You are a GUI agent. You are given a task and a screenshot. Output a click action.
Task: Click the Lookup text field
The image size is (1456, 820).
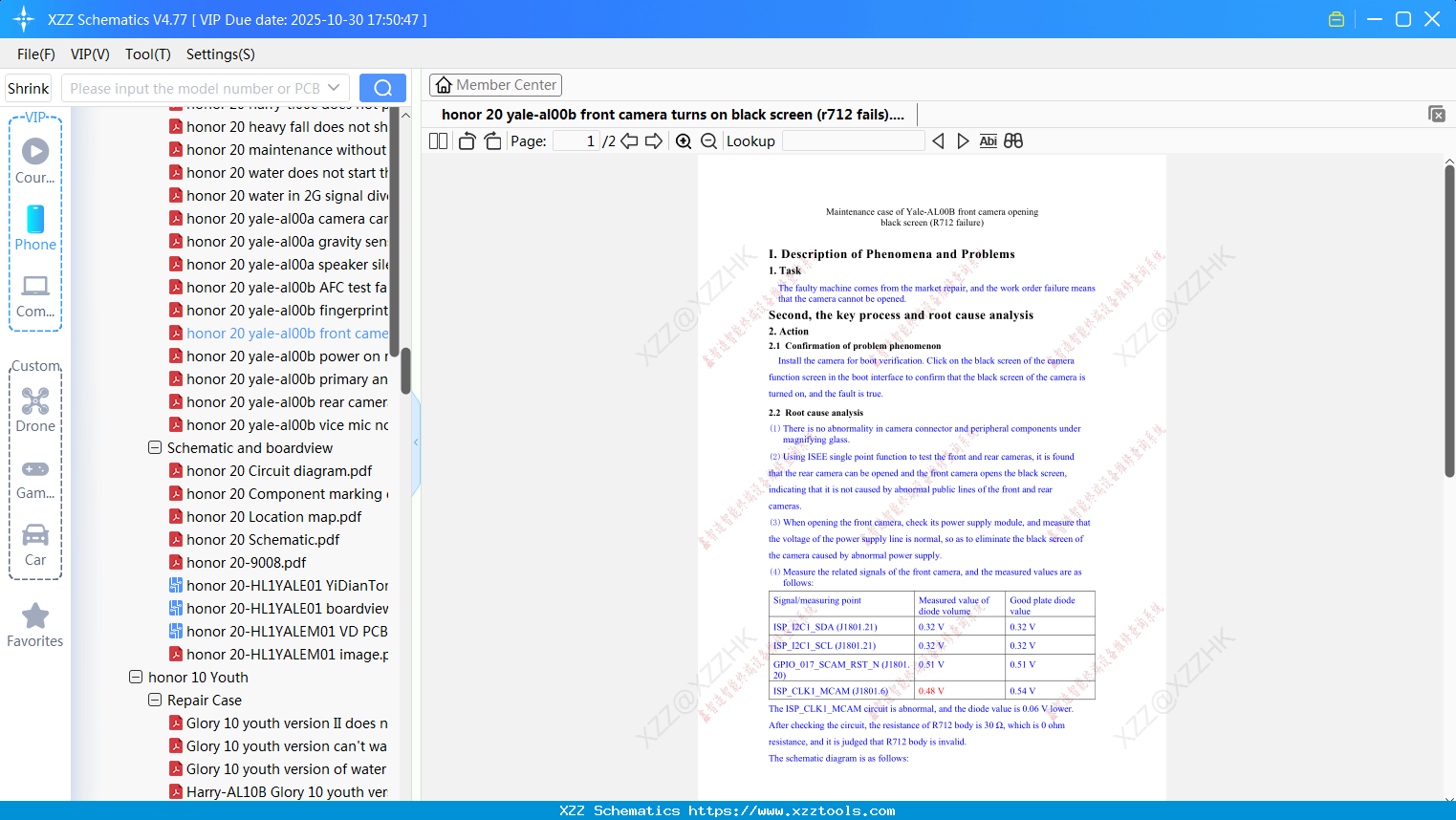[x=853, y=141]
